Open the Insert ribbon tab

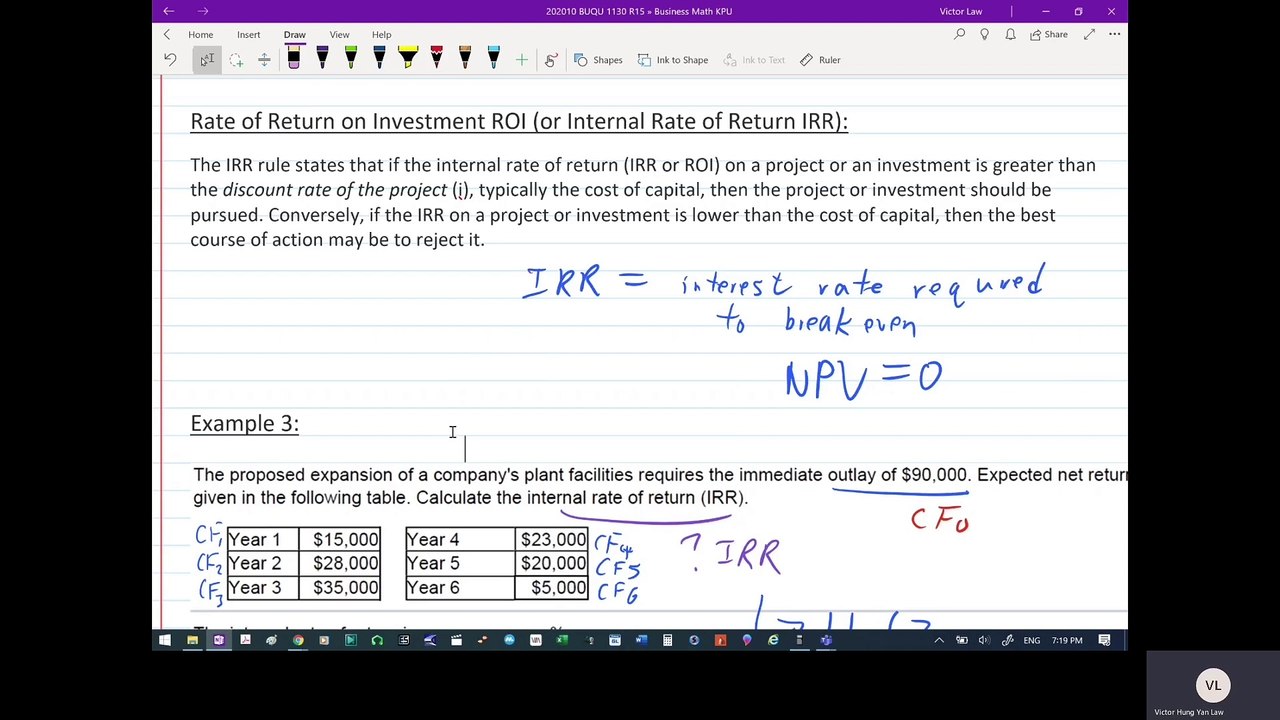click(x=248, y=34)
